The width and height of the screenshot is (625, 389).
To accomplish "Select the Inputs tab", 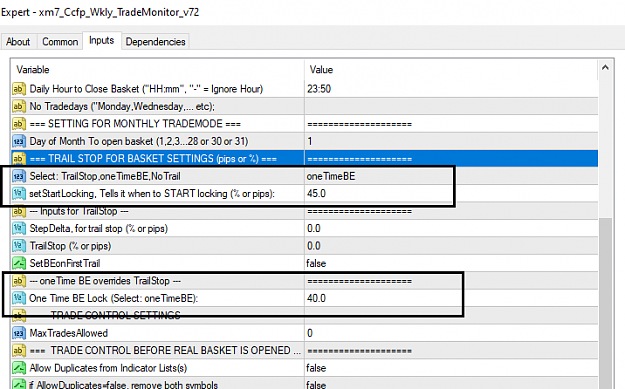I will pos(101,41).
